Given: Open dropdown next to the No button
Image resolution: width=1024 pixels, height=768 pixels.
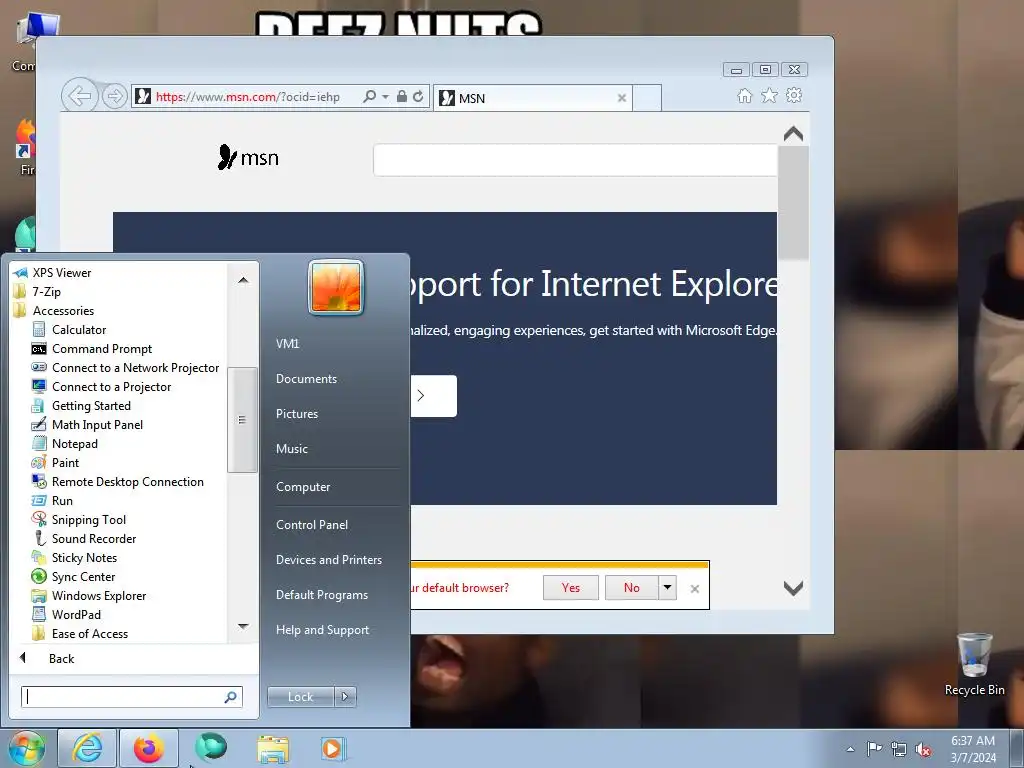Looking at the screenshot, I should coord(667,587).
